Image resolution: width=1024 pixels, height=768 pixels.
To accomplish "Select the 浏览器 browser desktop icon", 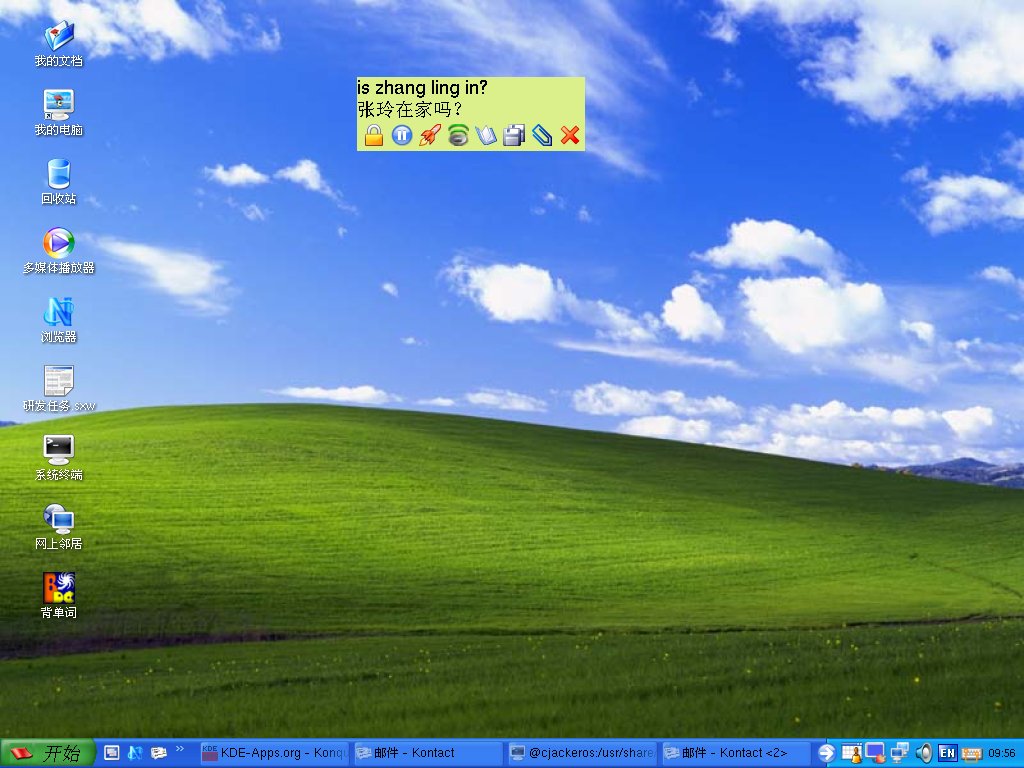I will click(59, 320).
